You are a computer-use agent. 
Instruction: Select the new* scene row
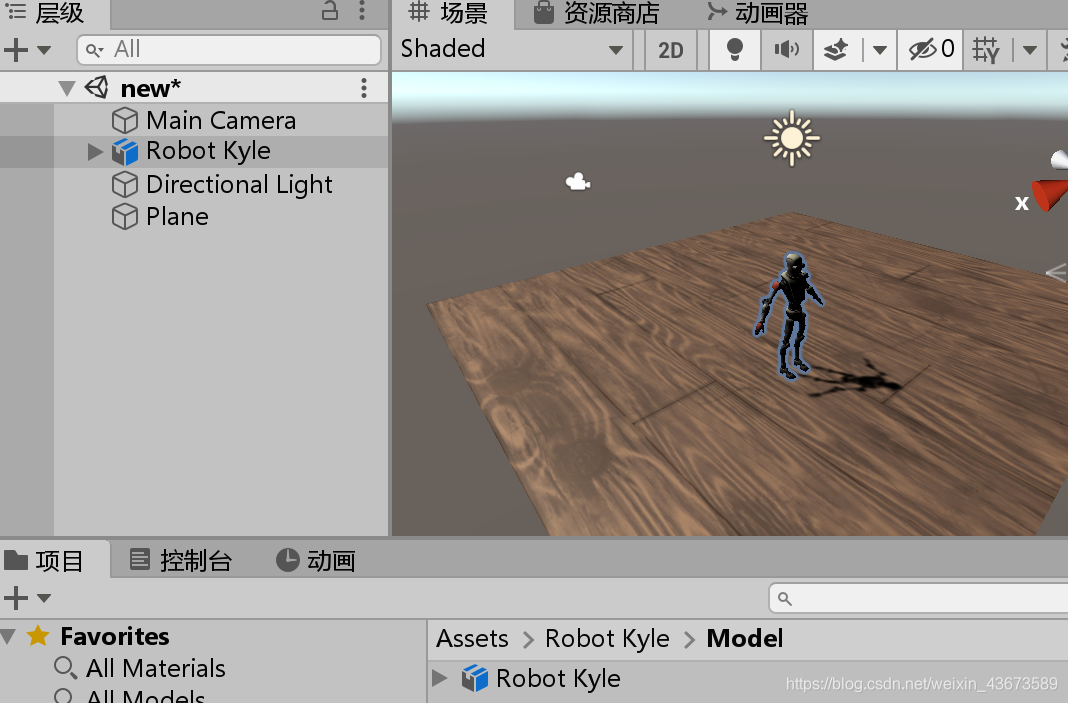[x=194, y=88]
